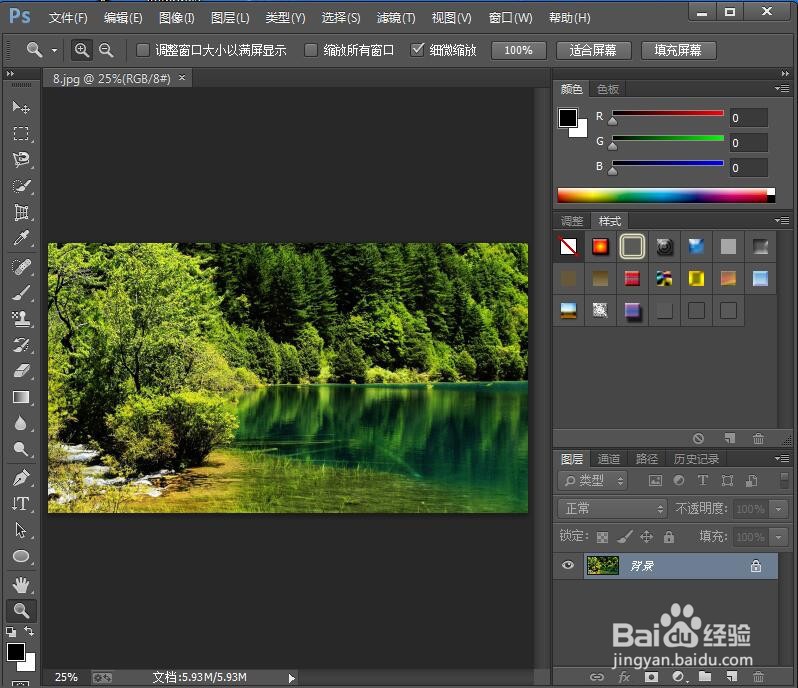The height and width of the screenshot is (688, 798).
Task: Select the Dodge tool
Action: click(21, 449)
